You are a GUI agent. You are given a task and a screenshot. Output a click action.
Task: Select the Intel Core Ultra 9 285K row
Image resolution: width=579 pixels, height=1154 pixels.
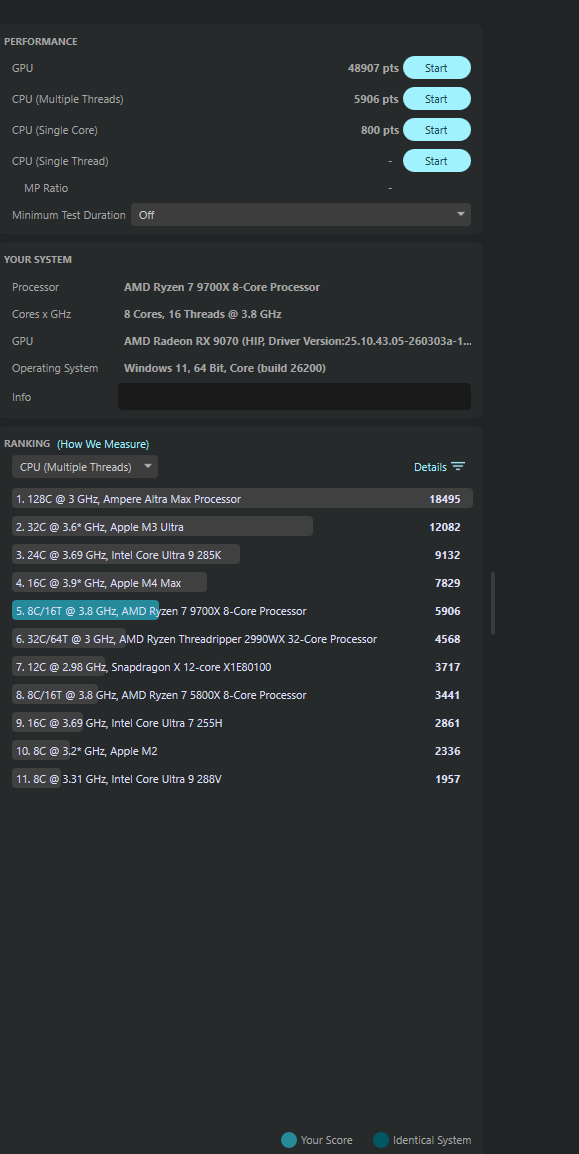[x=242, y=555]
